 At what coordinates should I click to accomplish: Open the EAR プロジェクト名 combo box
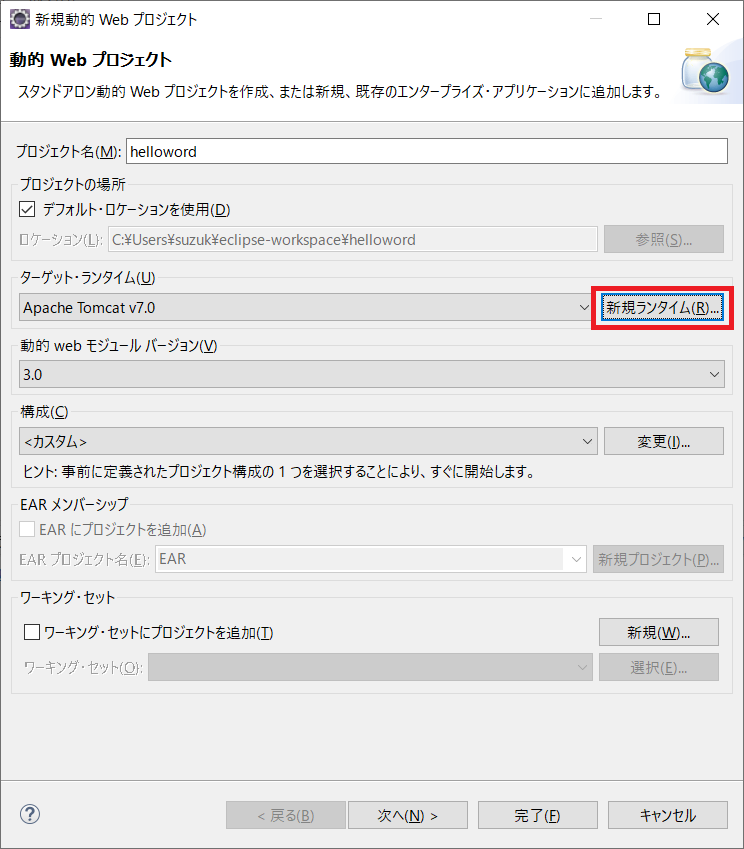tap(371, 559)
